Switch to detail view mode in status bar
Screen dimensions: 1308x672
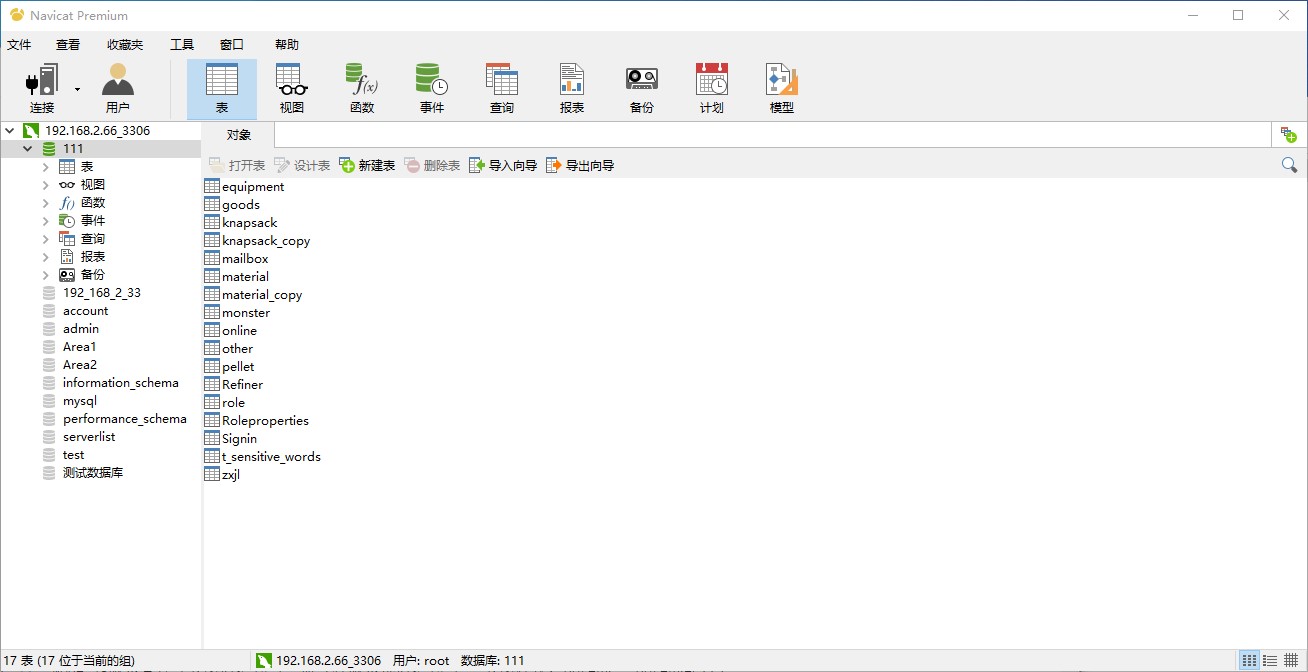pos(1291,660)
